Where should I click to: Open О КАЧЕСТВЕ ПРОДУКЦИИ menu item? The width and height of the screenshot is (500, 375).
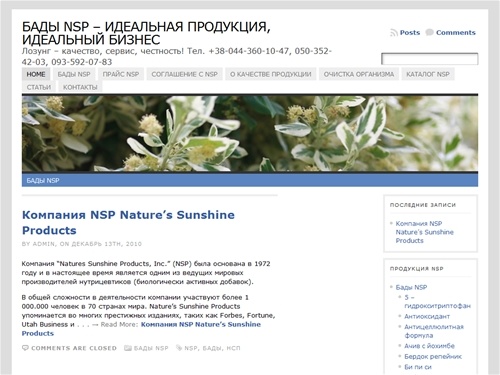pyautogui.click(x=271, y=74)
